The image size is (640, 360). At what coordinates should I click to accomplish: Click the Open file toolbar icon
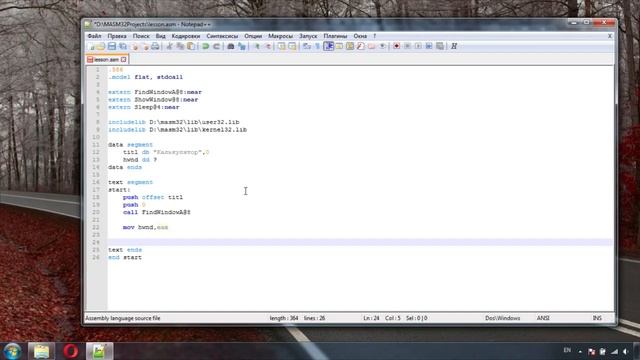[x=100, y=47]
